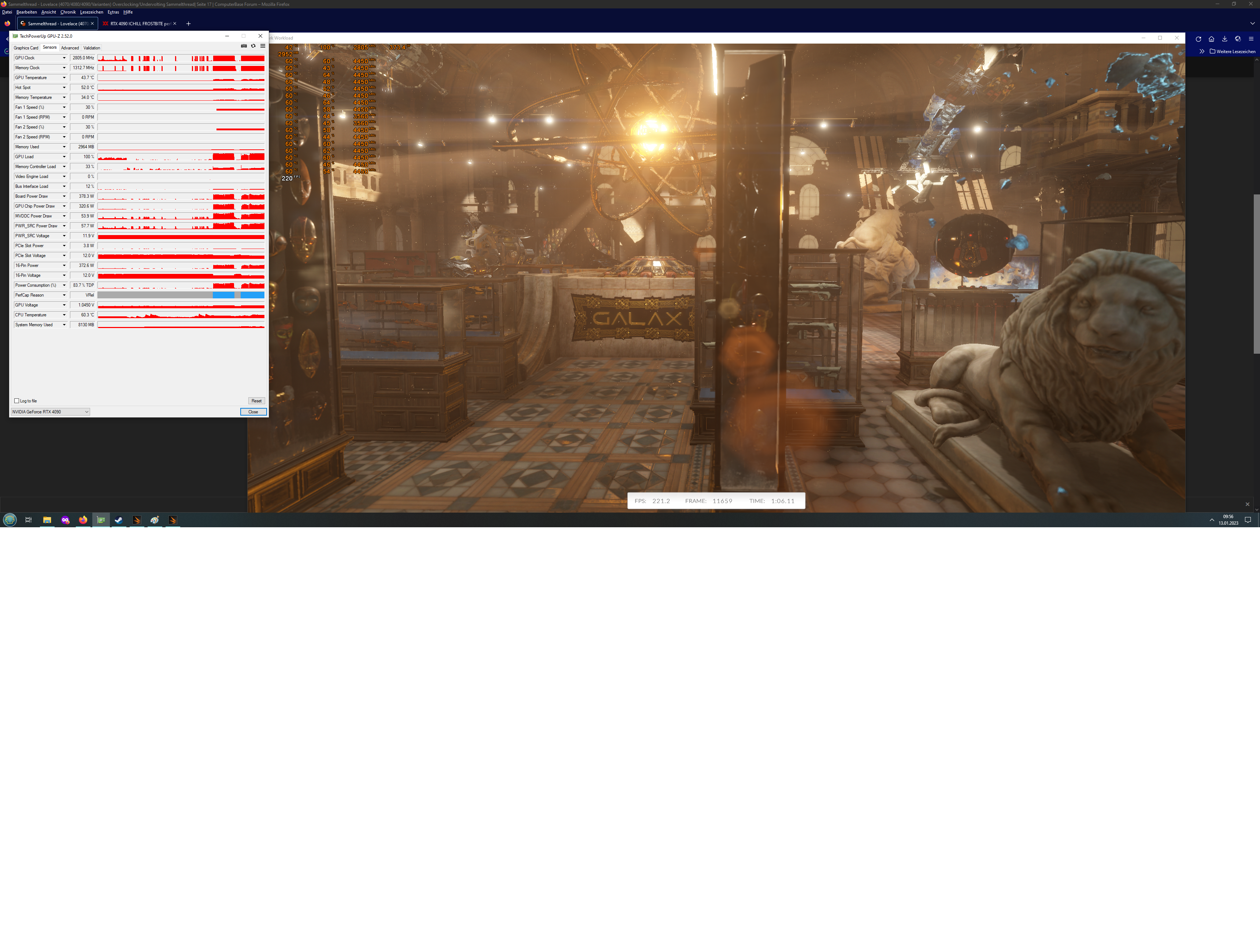
Task: Reload the page in Firefox
Action: pos(1198,39)
